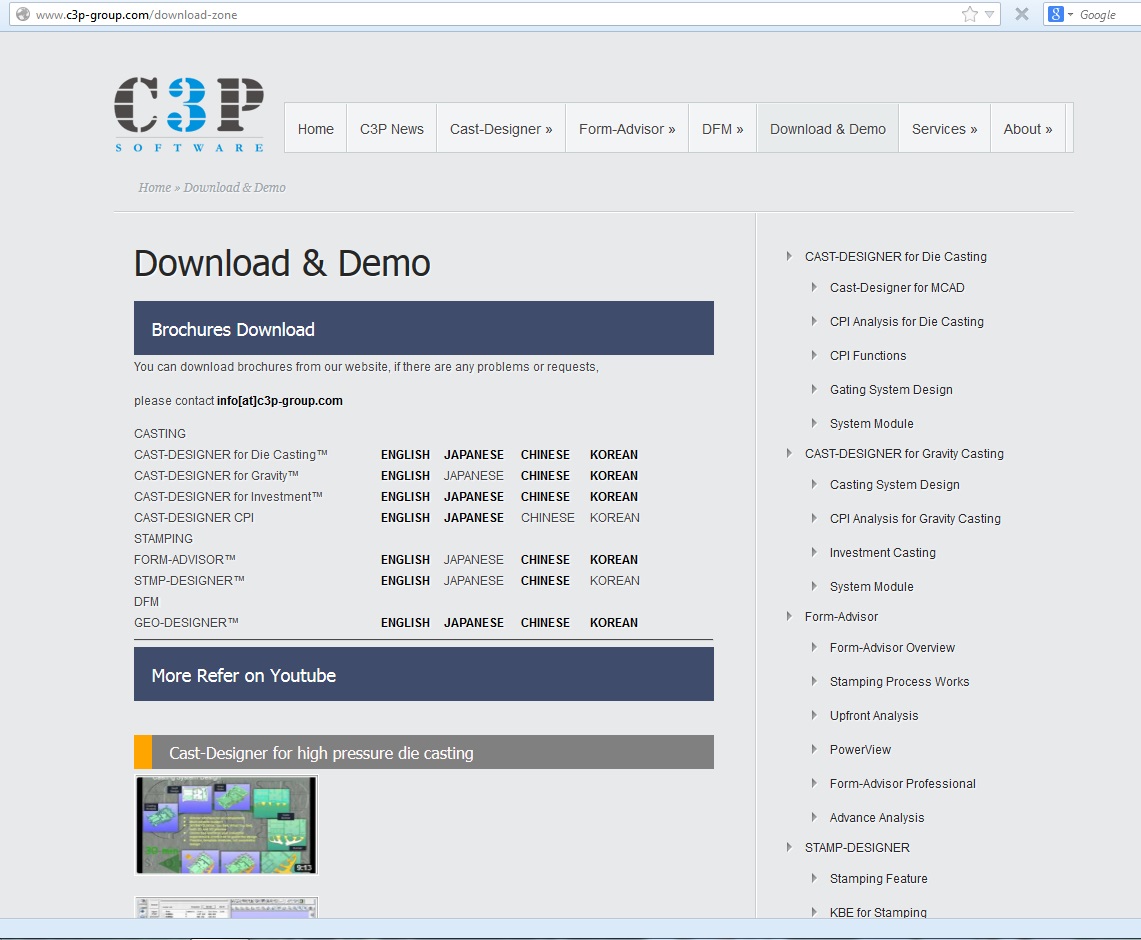Image resolution: width=1141 pixels, height=940 pixels.
Task: Get JAPANESE brochure for CAST-DESIGNER for Investment
Action: click(x=474, y=497)
